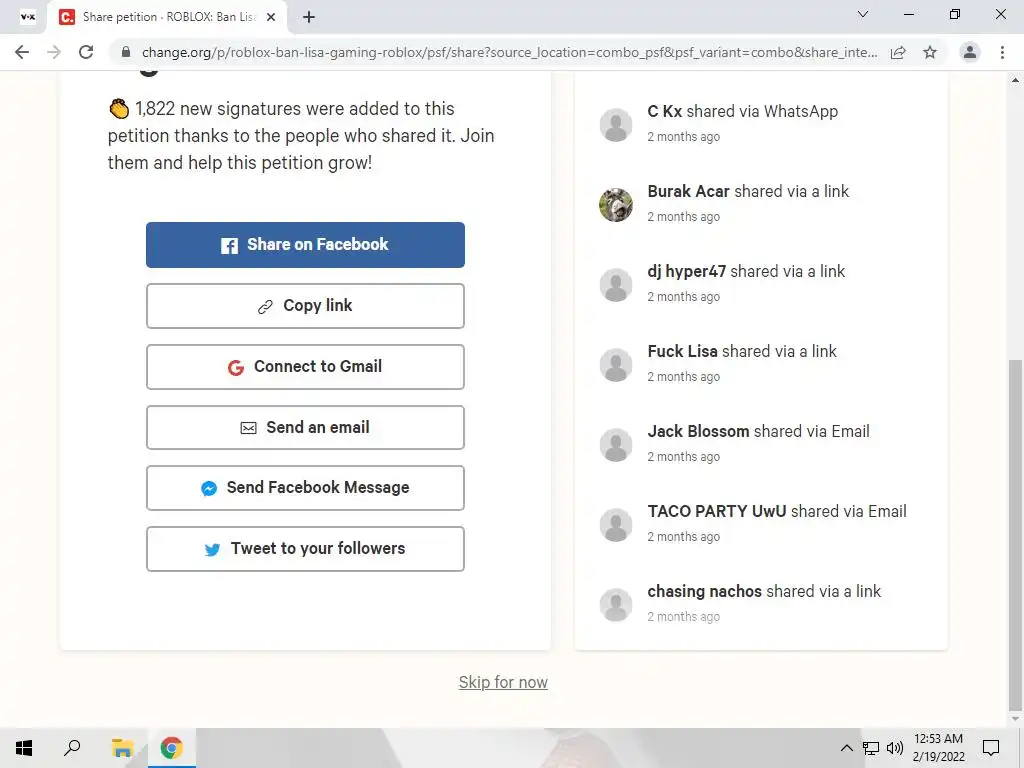Open Windows taskbar search

72,748
